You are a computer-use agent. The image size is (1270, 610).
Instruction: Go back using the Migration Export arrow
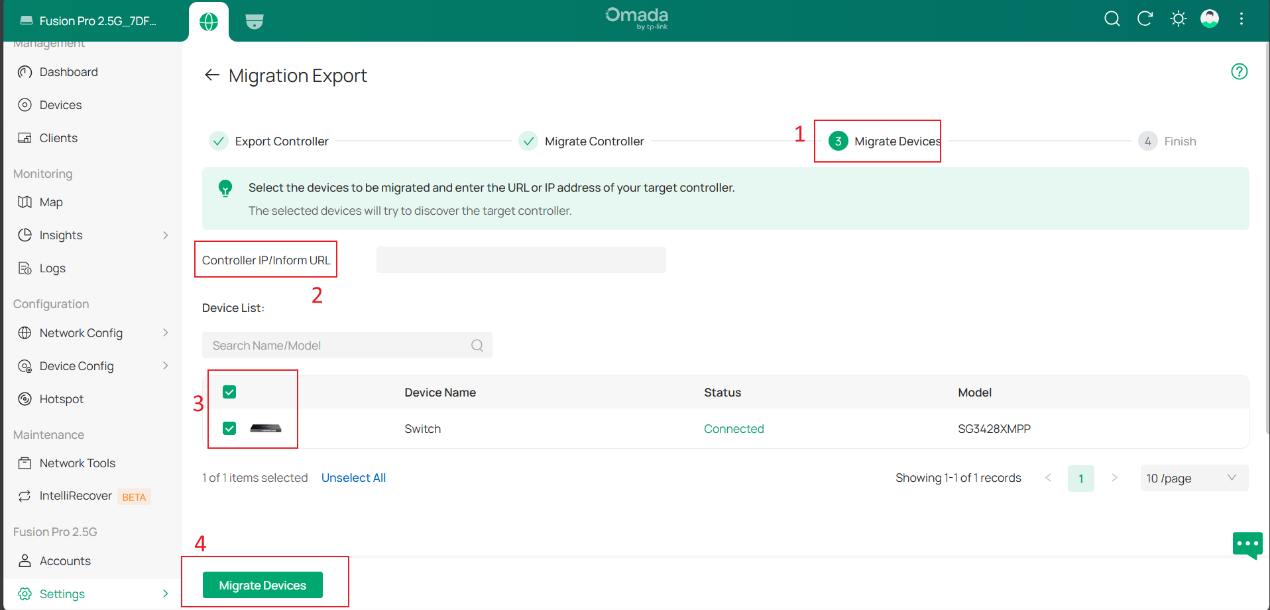211,75
